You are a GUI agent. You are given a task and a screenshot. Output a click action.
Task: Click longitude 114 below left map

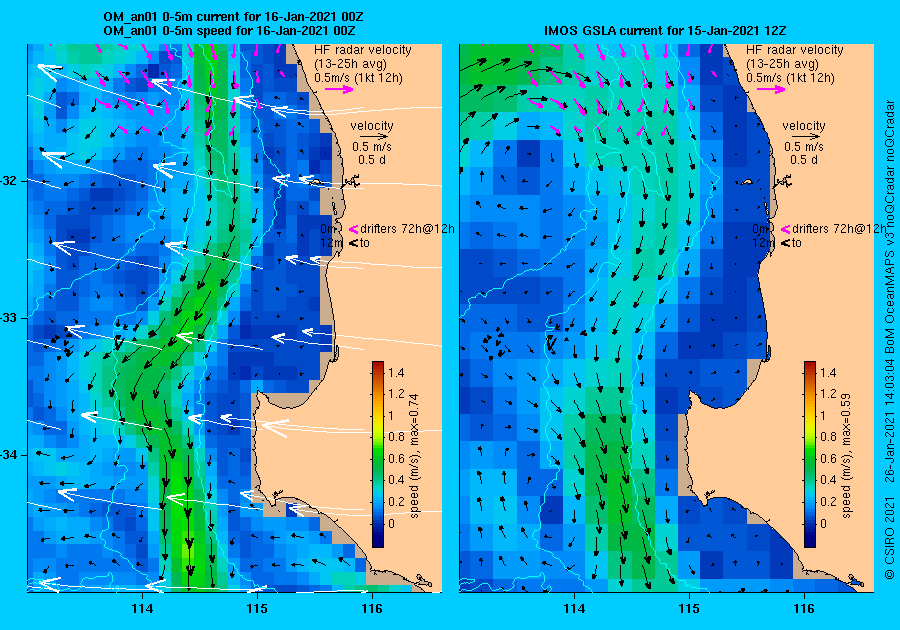click(142, 609)
